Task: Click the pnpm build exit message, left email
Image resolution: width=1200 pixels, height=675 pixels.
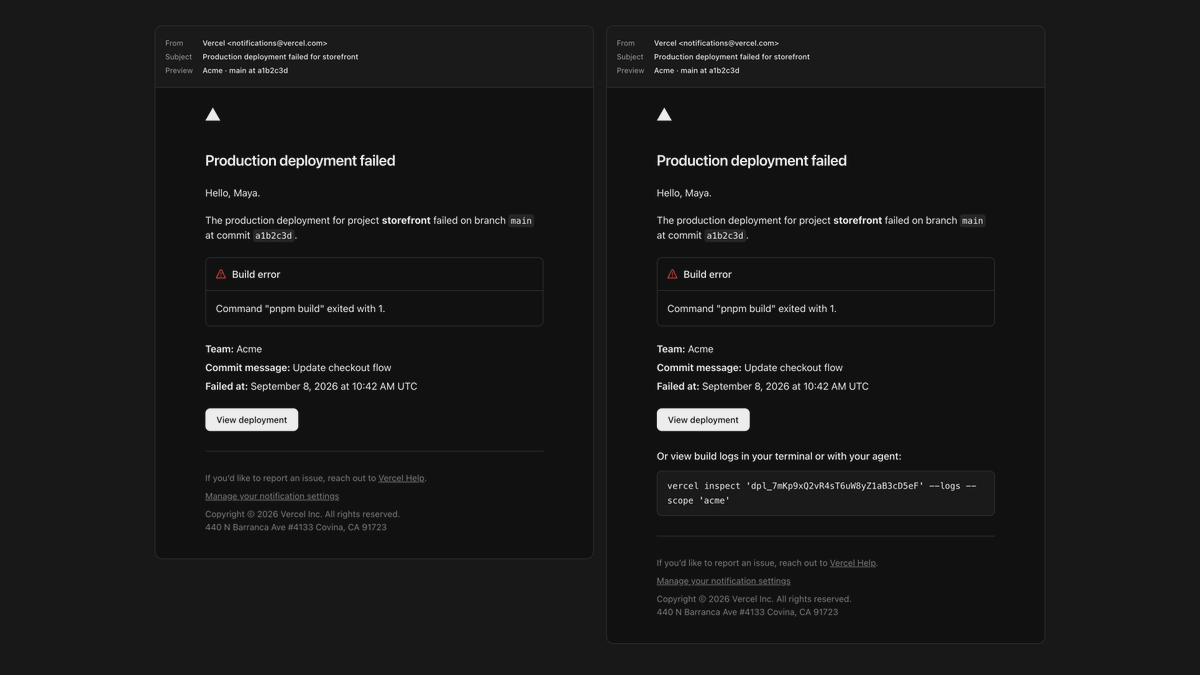Action: 300,309
